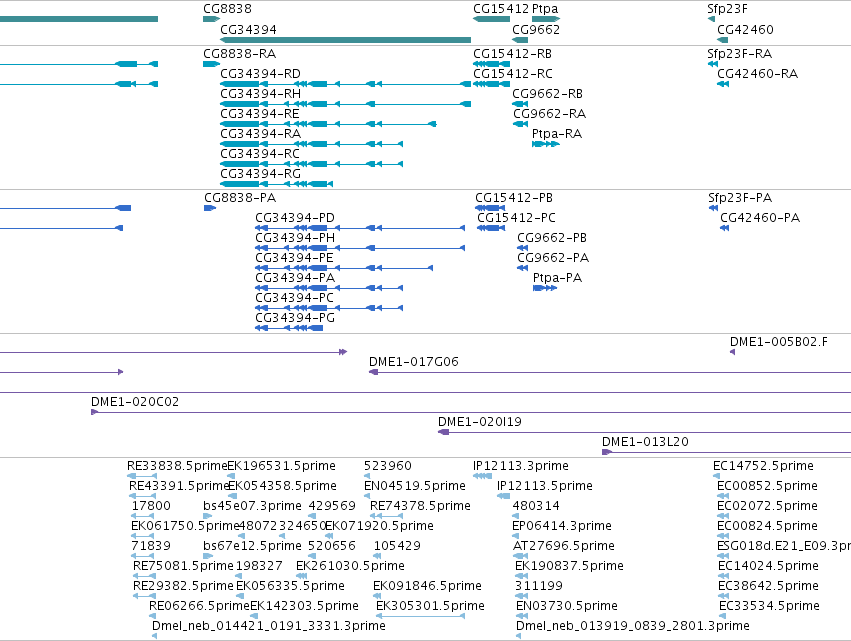Click the Sfp23F gene label
851x641 pixels.
tap(727, 9)
